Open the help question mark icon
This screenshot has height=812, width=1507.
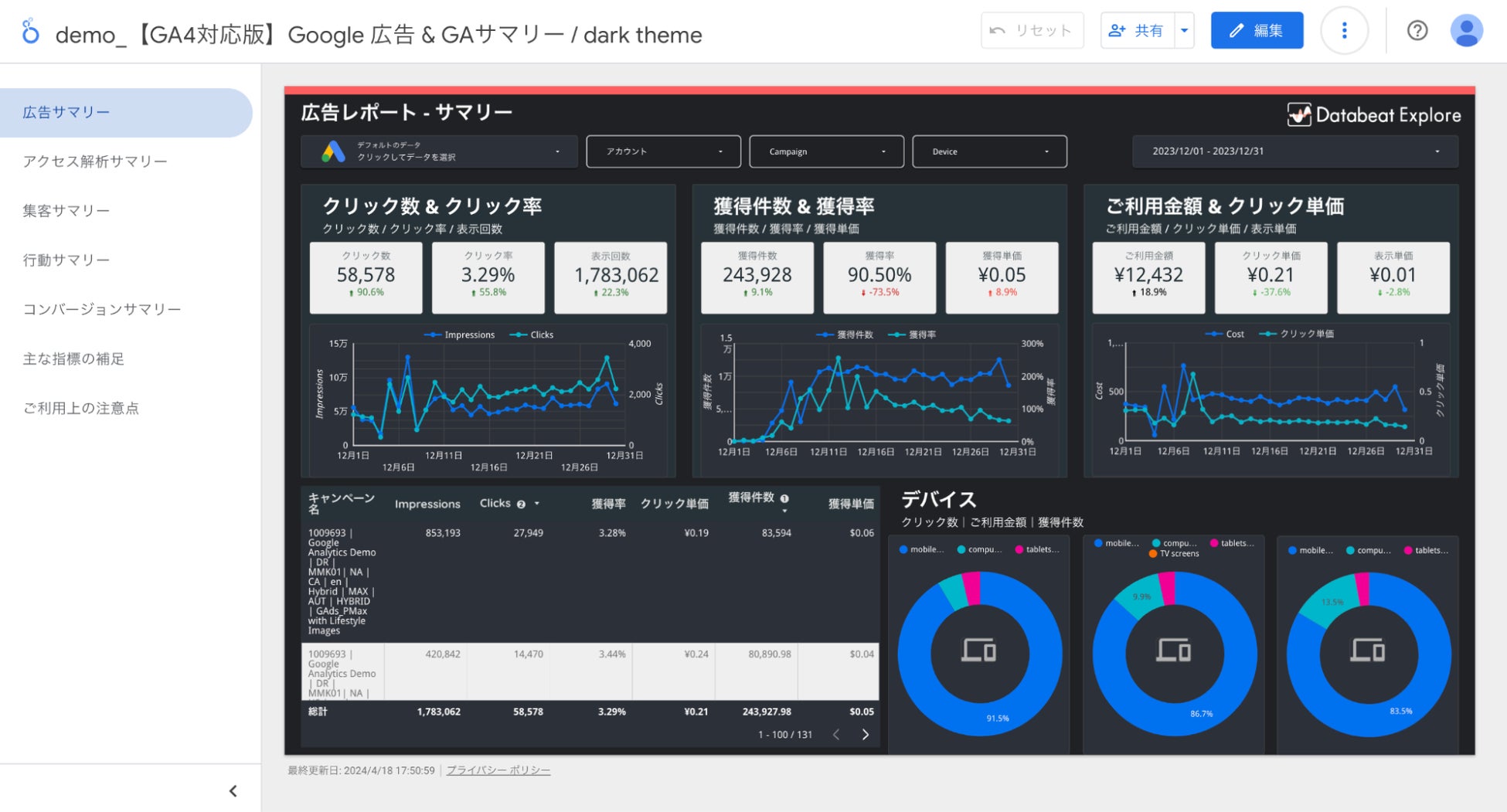(1417, 31)
